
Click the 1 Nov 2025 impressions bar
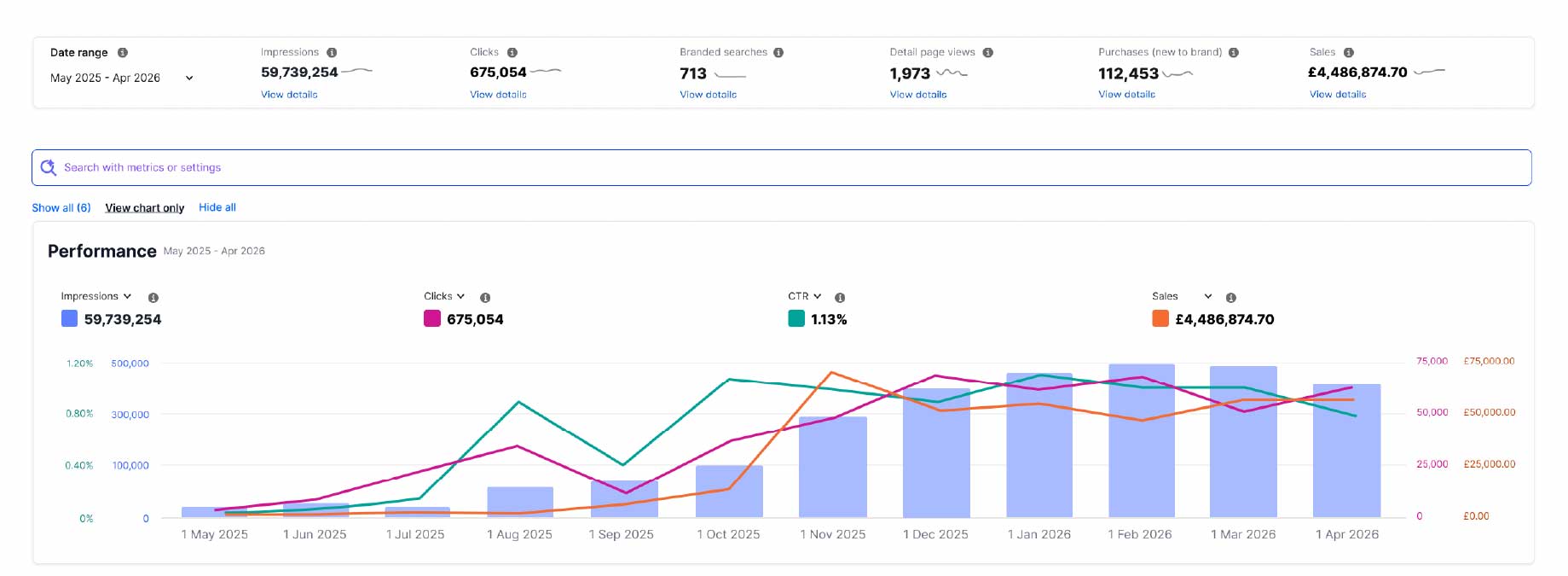point(833,467)
